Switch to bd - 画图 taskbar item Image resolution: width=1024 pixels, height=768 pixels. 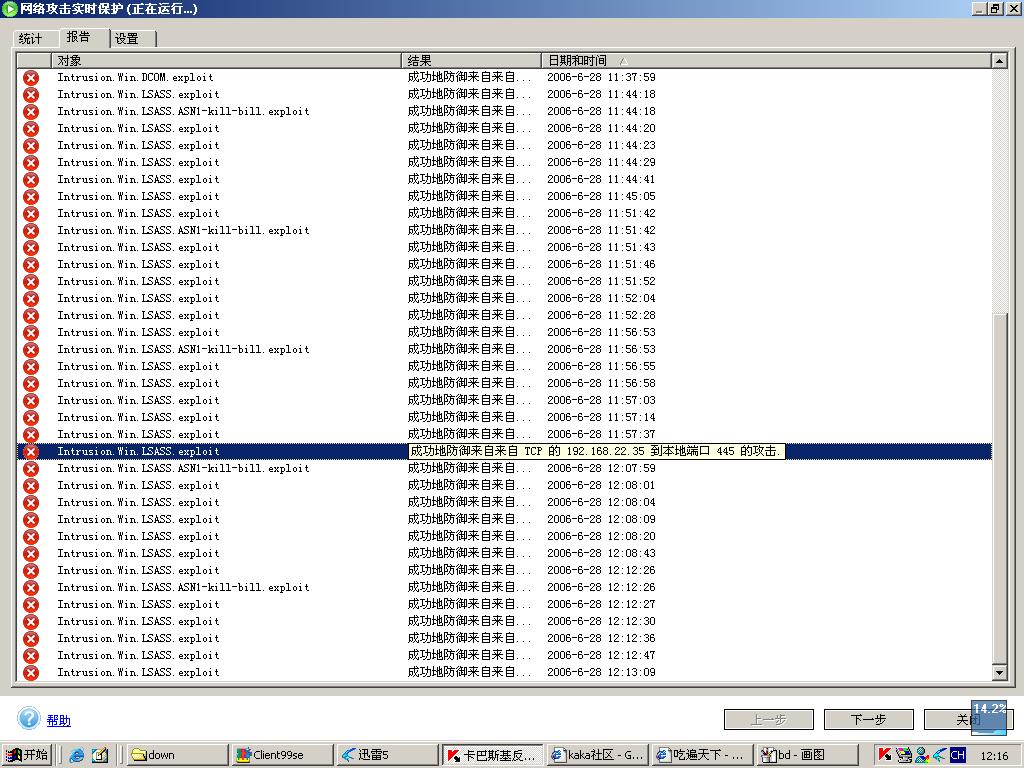(x=808, y=755)
